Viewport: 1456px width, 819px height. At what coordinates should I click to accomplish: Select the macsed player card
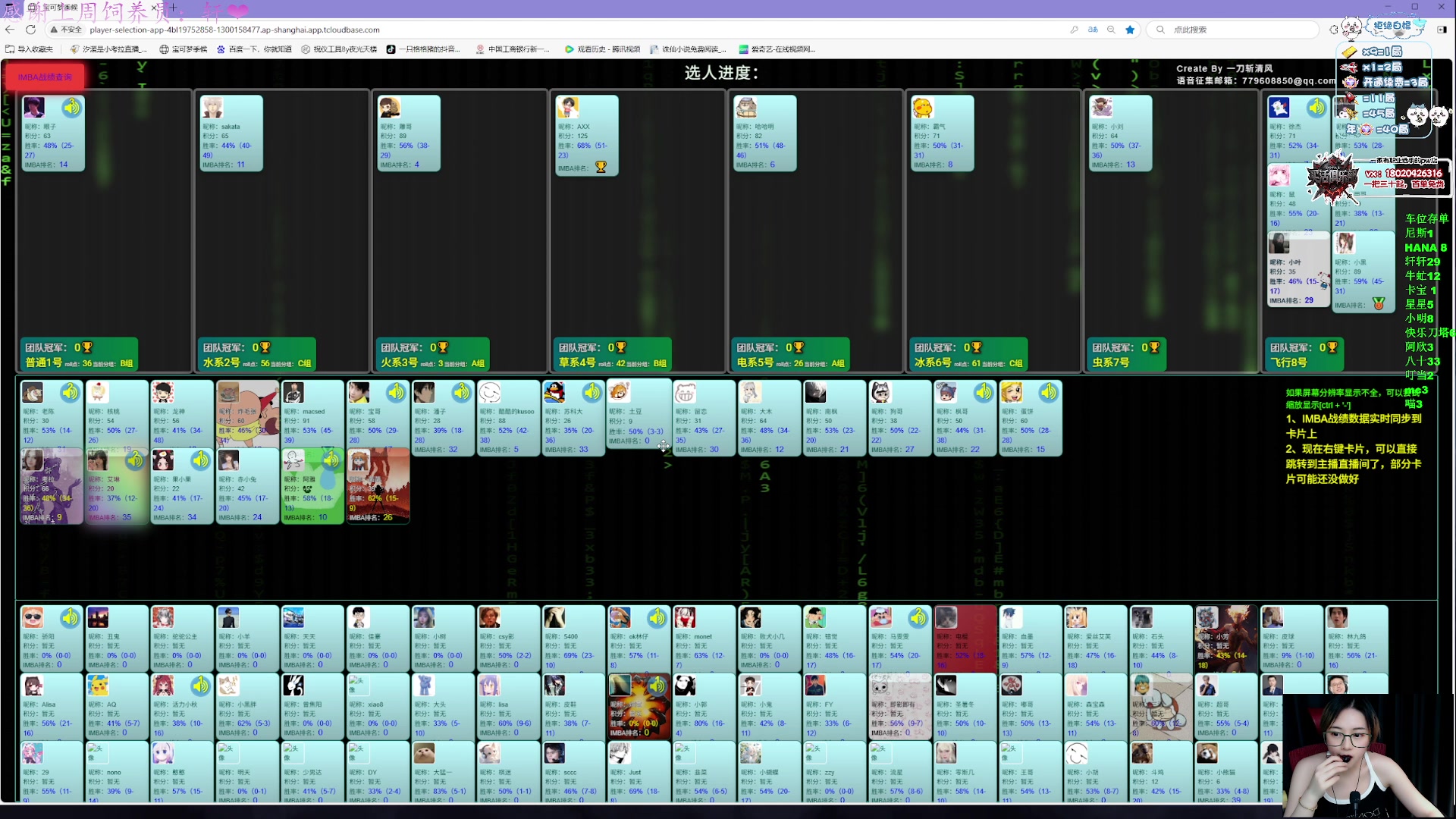(312, 413)
